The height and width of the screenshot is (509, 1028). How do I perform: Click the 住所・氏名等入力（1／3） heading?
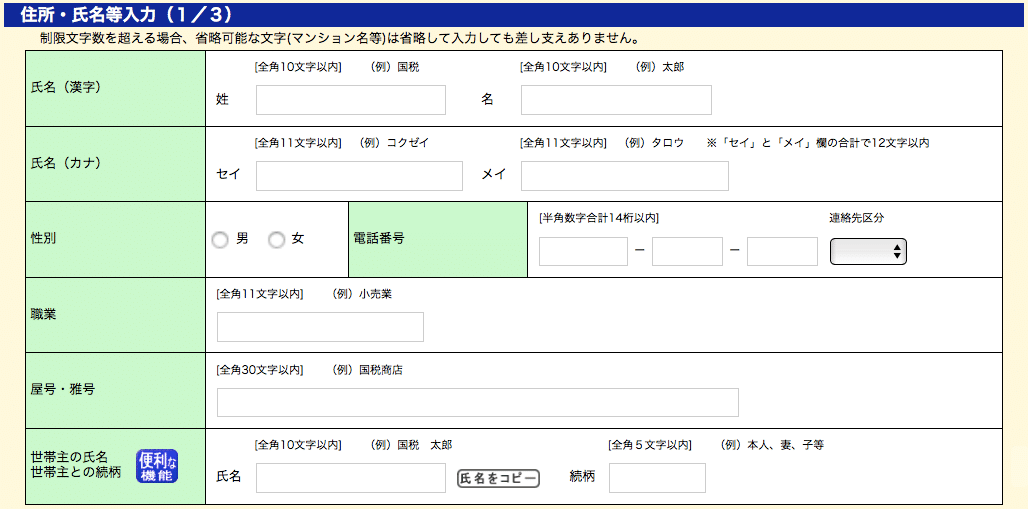pyautogui.click(x=125, y=13)
